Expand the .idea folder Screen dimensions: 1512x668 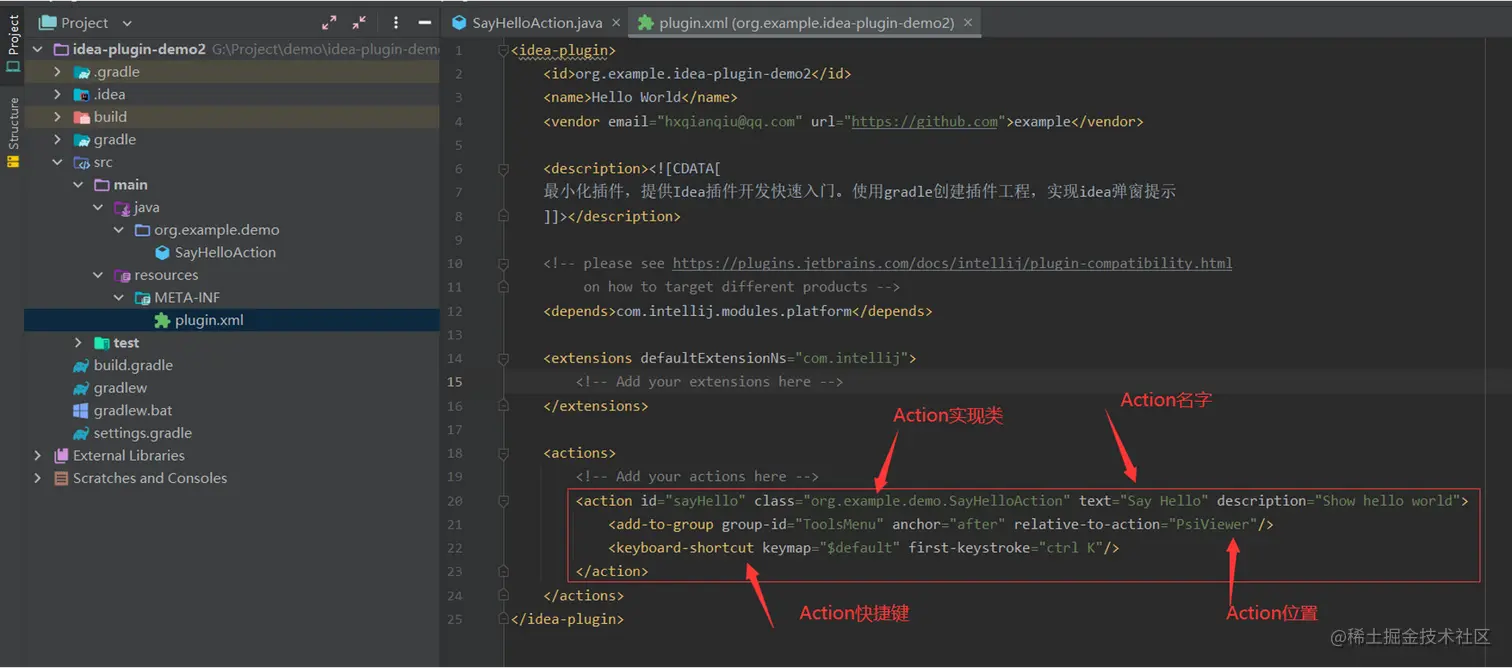pyautogui.click(x=58, y=94)
